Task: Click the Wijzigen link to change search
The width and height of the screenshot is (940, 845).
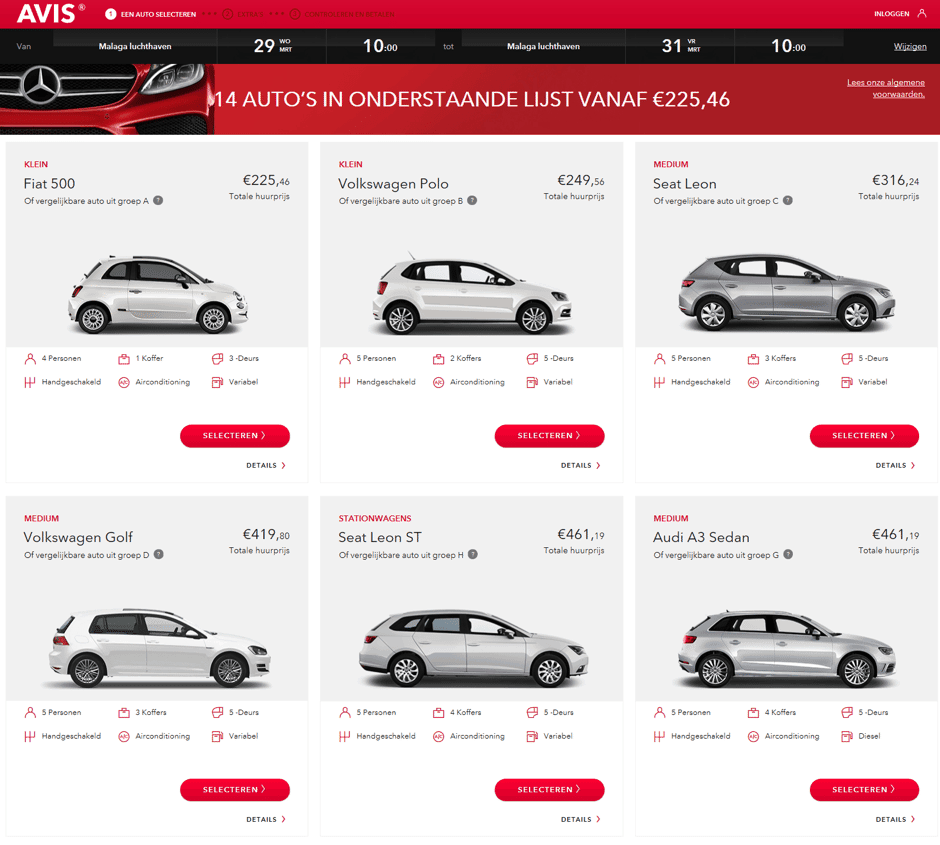Action: (909, 47)
